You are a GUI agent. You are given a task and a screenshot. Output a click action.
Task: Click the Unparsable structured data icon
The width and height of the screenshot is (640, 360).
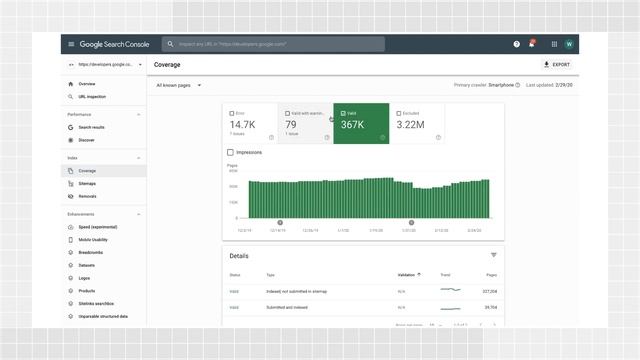click(71, 316)
